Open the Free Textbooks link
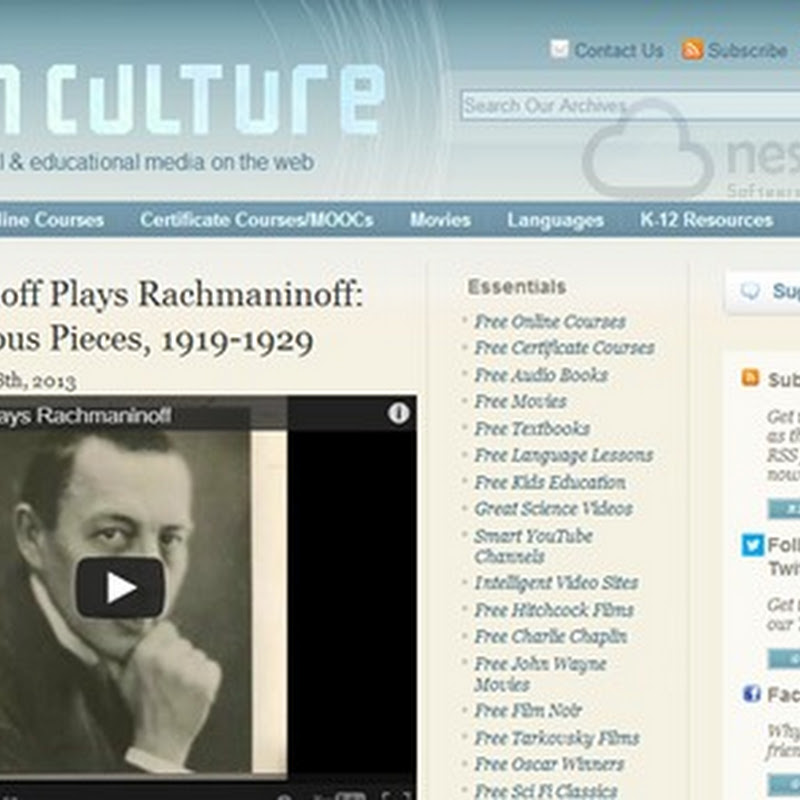This screenshot has width=800, height=800. [x=532, y=429]
